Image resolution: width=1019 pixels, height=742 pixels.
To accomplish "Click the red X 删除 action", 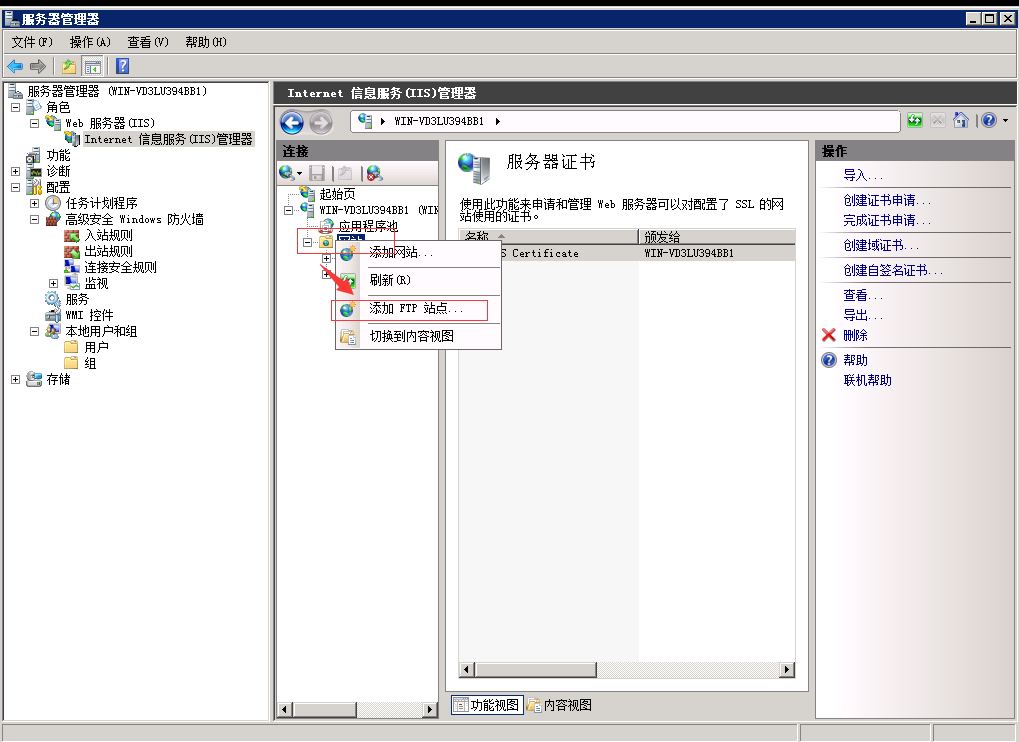I will (829, 335).
